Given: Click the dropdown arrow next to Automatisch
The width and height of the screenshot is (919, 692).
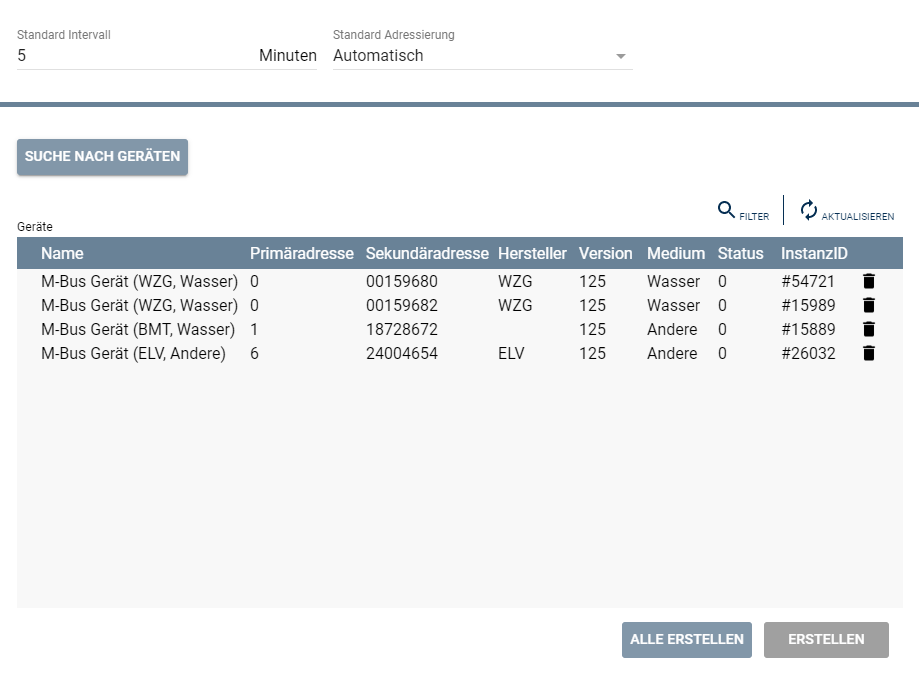Looking at the screenshot, I should (621, 56).
